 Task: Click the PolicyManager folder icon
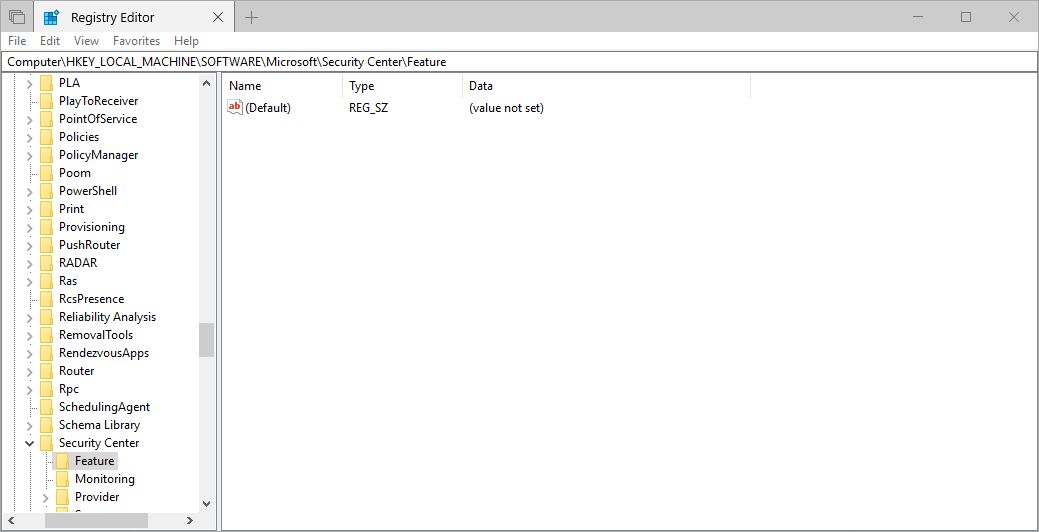click(46, 154)
